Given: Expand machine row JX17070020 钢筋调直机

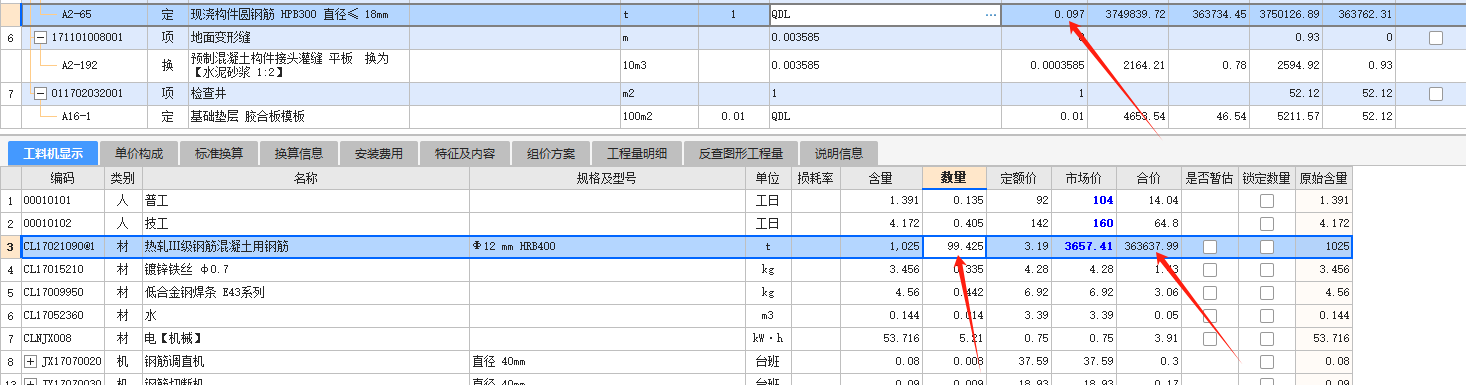Looking at the screenshot, I should click(x=31, y=361).
